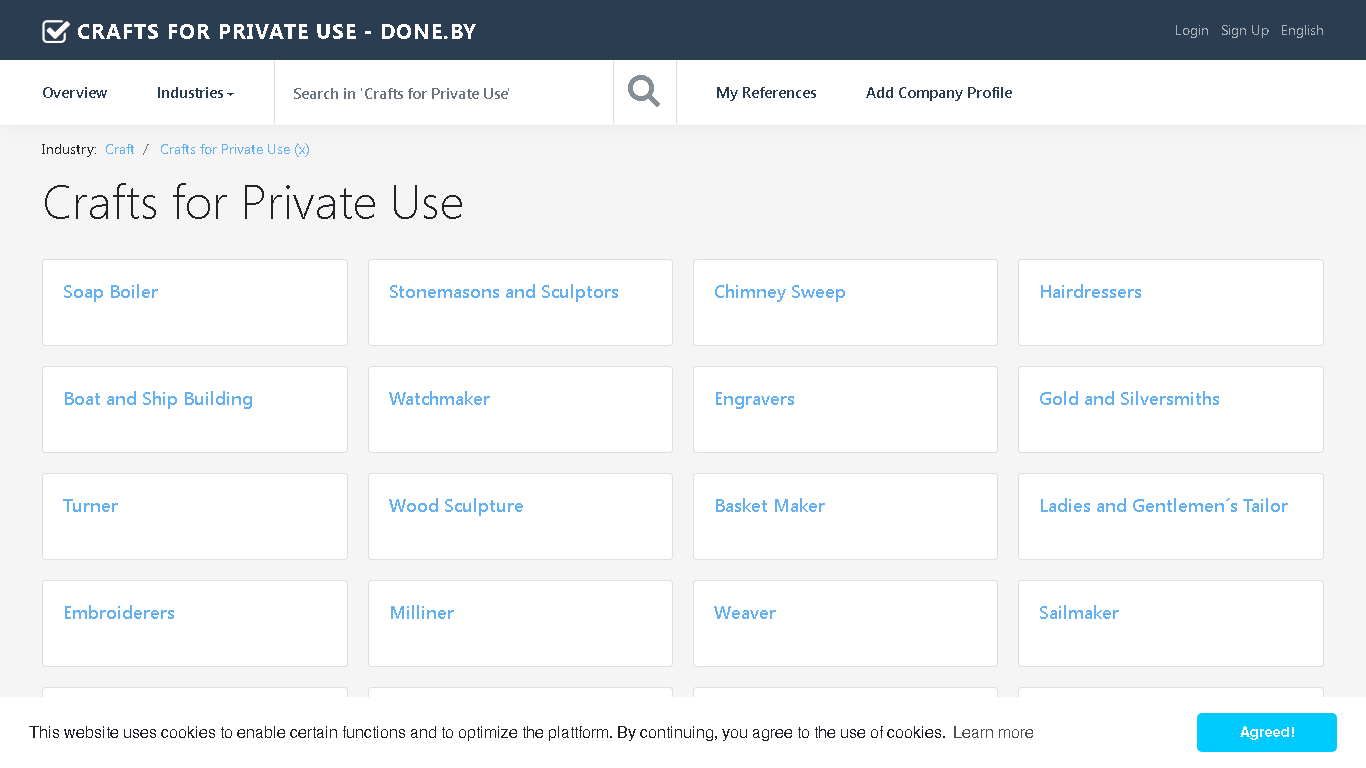Click the Agreed! cookie button
1366x768 pixels.
click(1267, 732)
